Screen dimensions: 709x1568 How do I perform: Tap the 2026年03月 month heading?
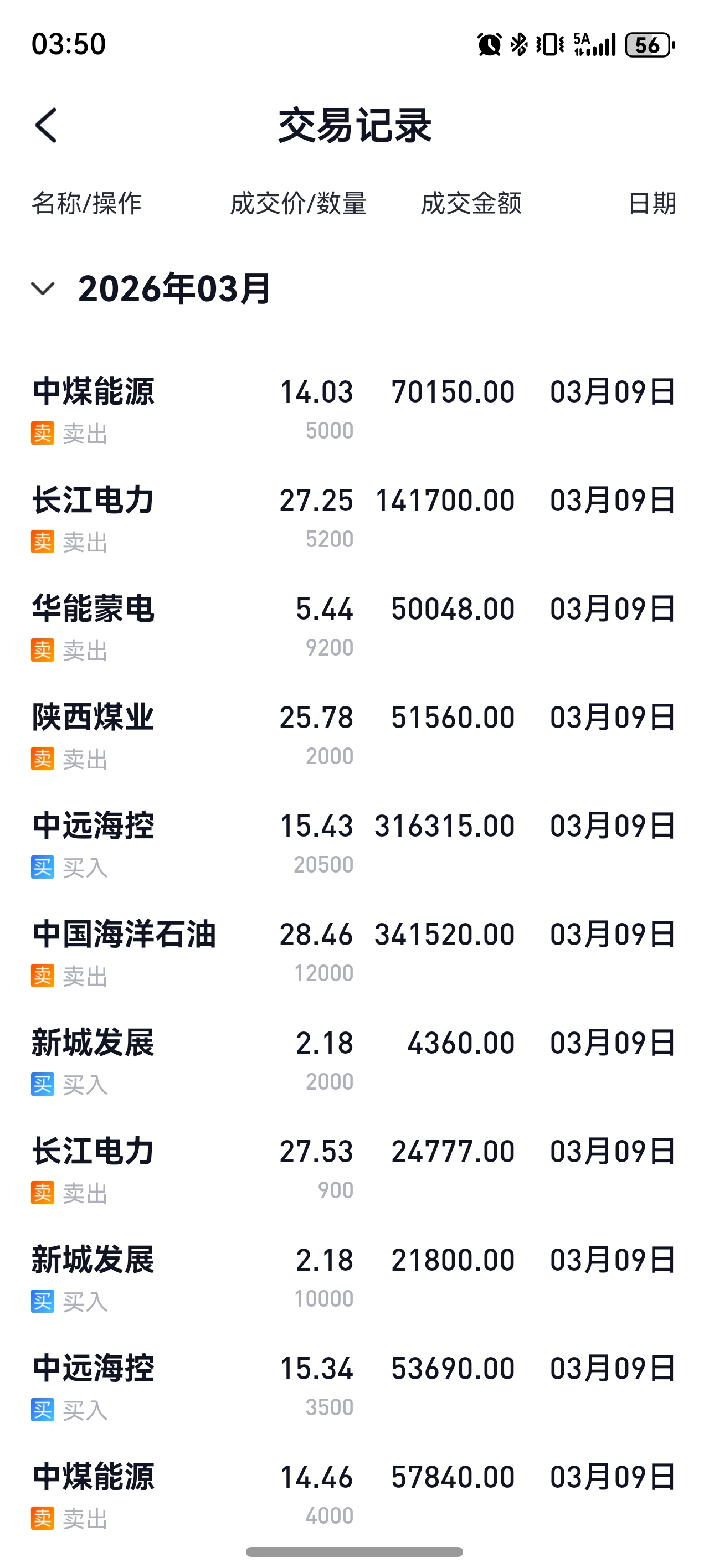(174, 288)
